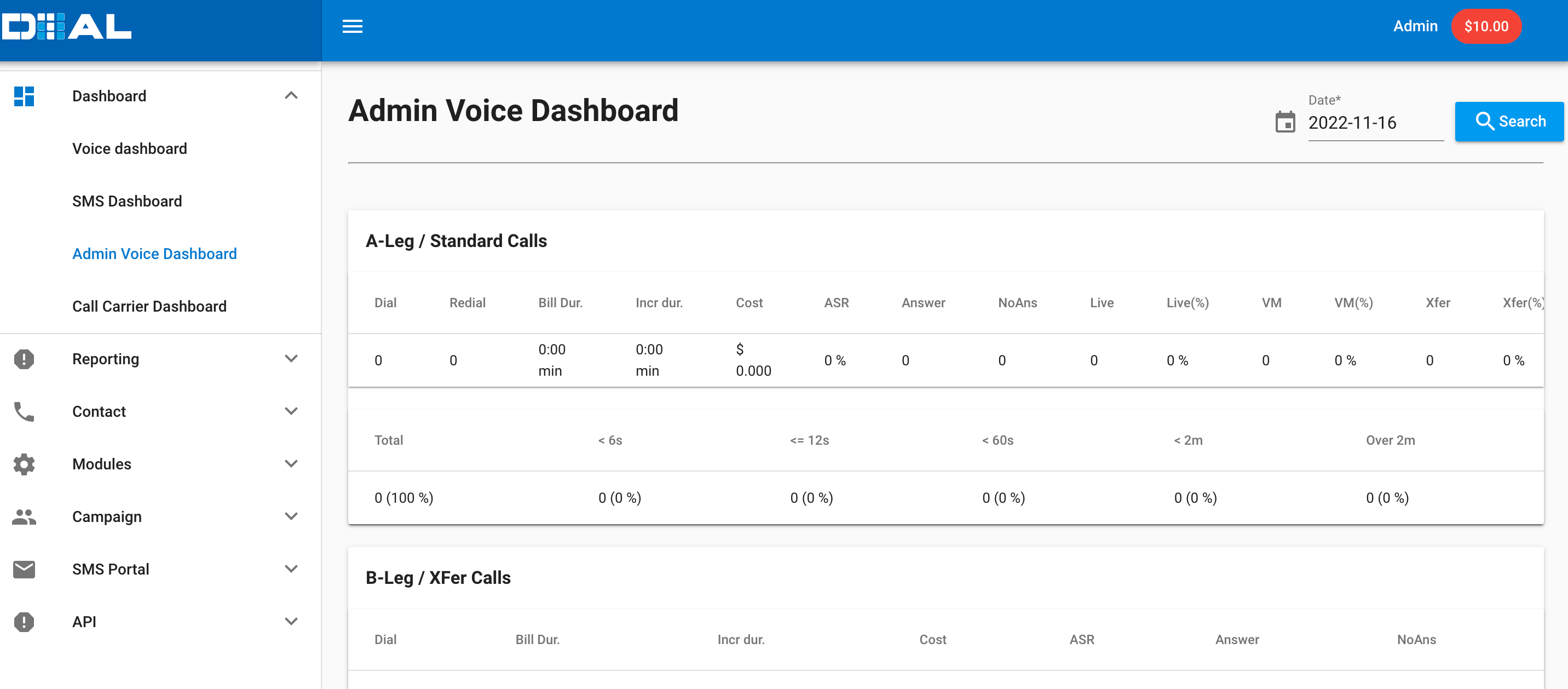1568x689 pixels.
Task: Click the hamburger menu icon
Action: (x=352, y=26)
